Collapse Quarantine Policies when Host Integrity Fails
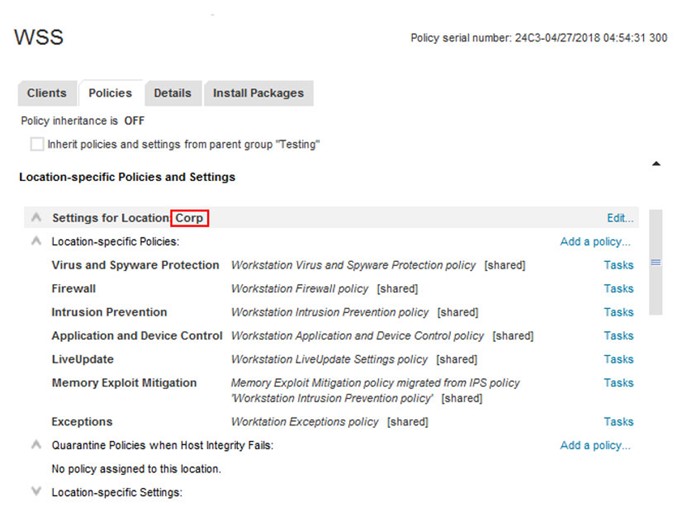Viewport: 682px width, 531px height. point(37,445)
